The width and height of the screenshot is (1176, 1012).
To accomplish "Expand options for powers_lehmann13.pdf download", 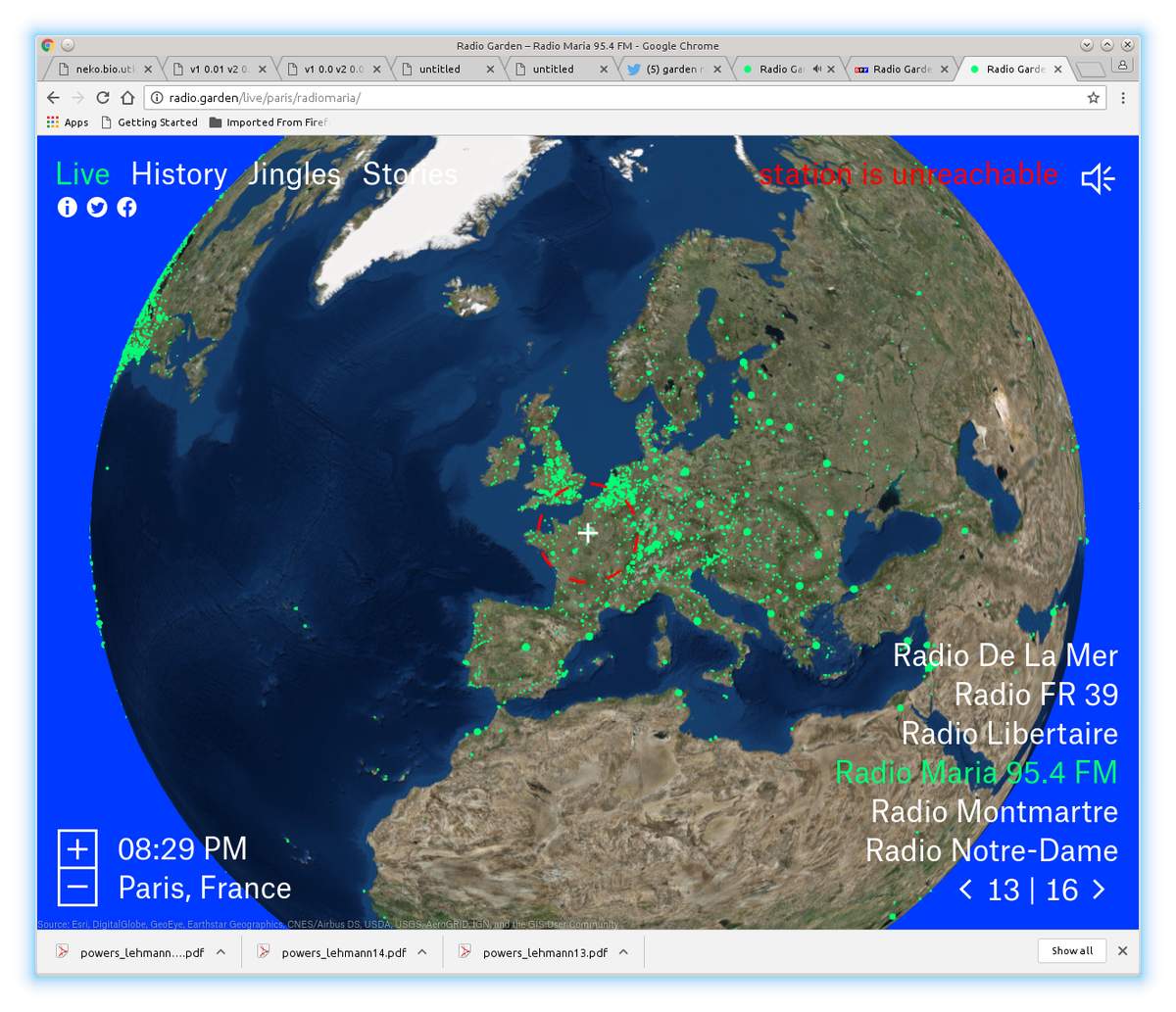I will [x=623, y=952].
